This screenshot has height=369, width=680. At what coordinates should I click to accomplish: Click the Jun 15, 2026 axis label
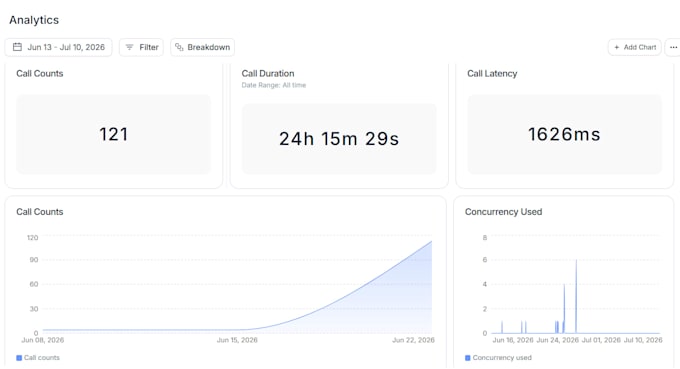[x=237, y=340]
